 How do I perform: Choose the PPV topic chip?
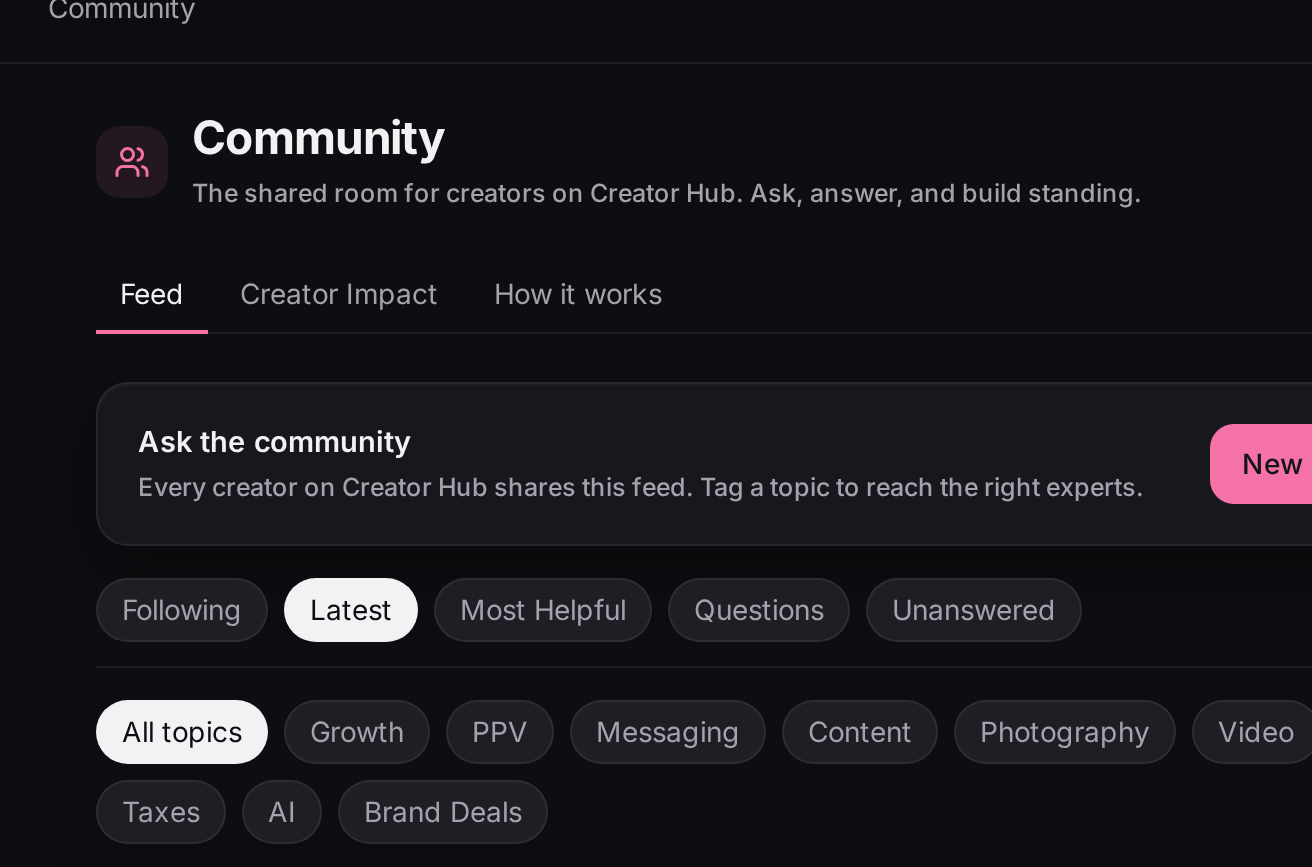500,732
